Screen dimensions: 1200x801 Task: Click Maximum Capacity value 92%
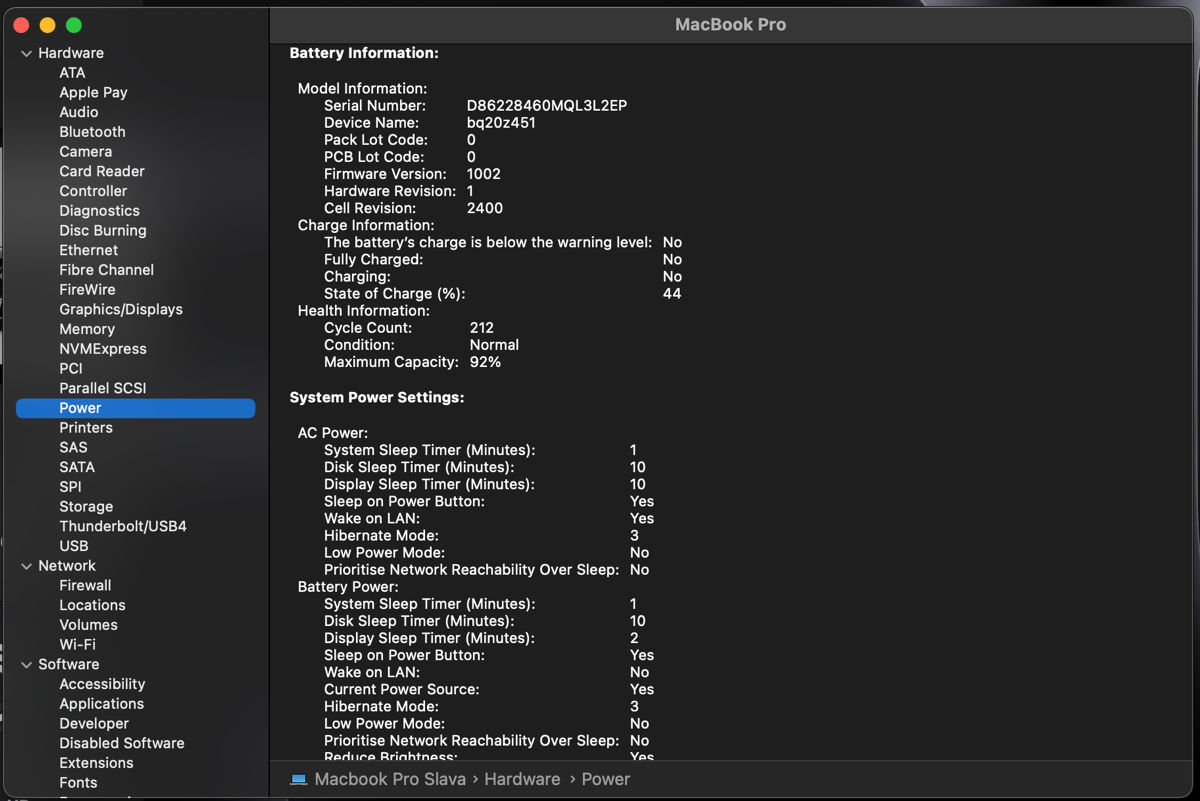pos(485,361)
